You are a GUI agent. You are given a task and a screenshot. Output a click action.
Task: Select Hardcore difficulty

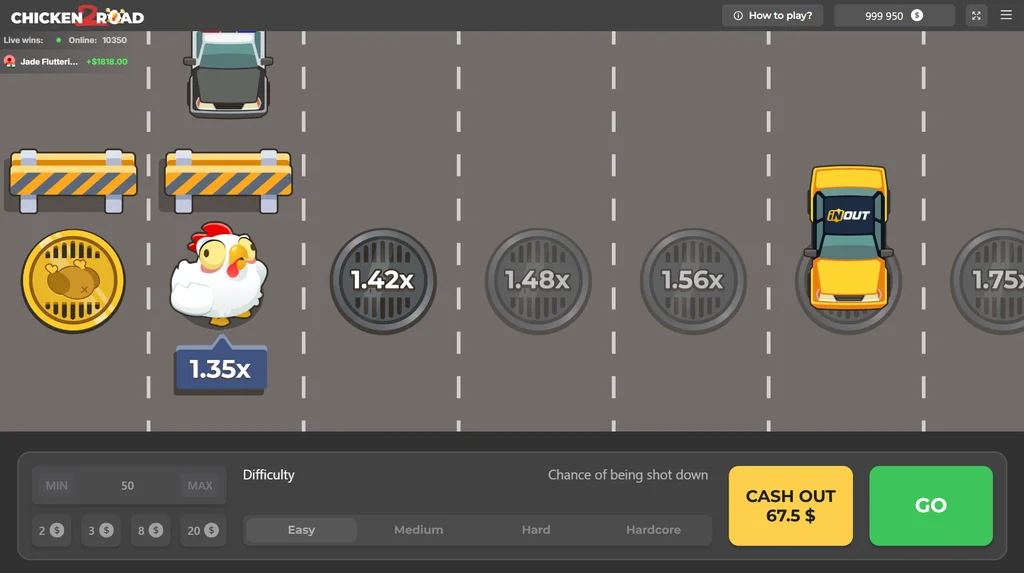(653, 530)
